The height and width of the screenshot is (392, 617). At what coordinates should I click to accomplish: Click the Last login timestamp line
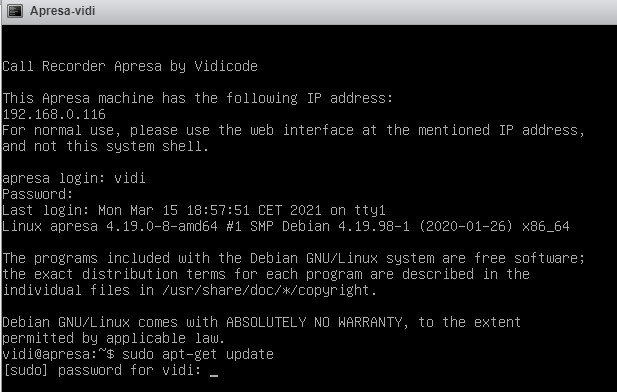coord(194,210)
